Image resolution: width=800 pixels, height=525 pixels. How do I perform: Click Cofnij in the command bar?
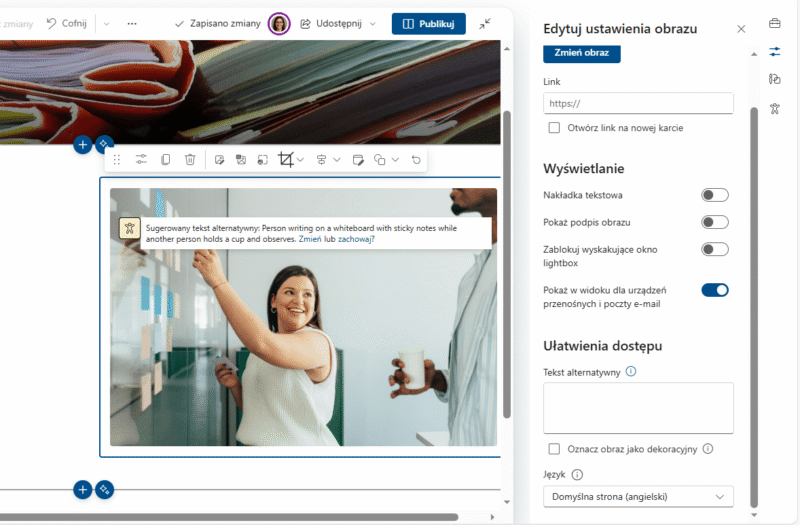tap(66, 23)
